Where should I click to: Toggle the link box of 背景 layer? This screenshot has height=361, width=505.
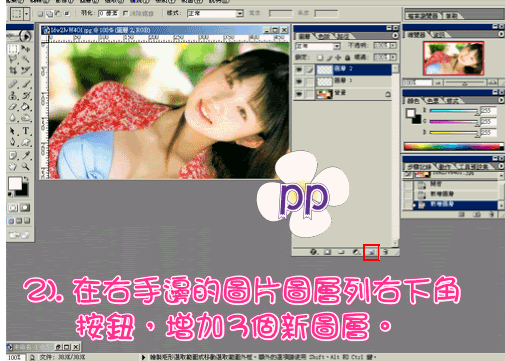pos(310,94)
